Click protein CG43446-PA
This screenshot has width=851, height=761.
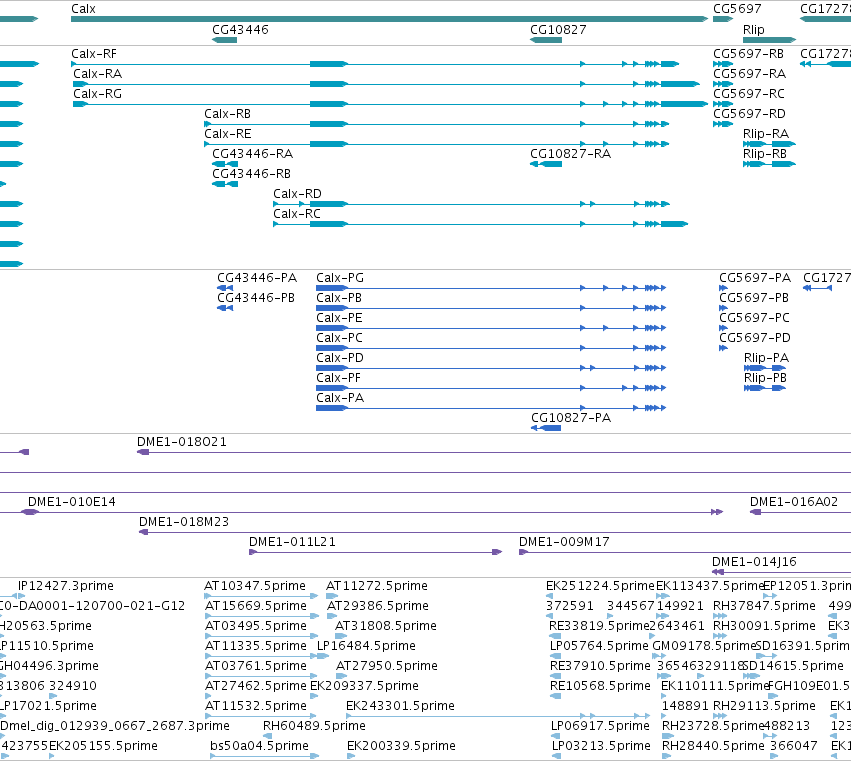257,278
